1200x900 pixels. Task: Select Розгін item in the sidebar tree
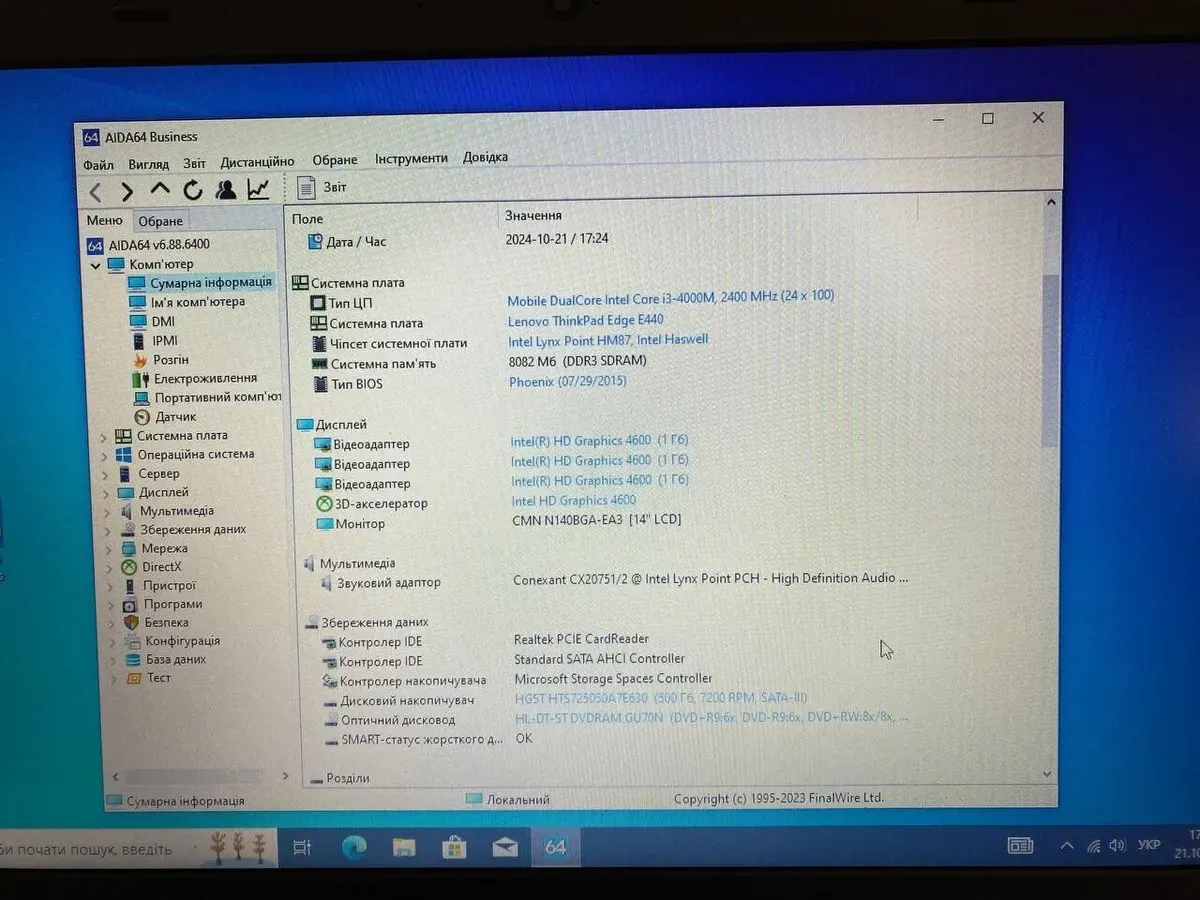170,360
